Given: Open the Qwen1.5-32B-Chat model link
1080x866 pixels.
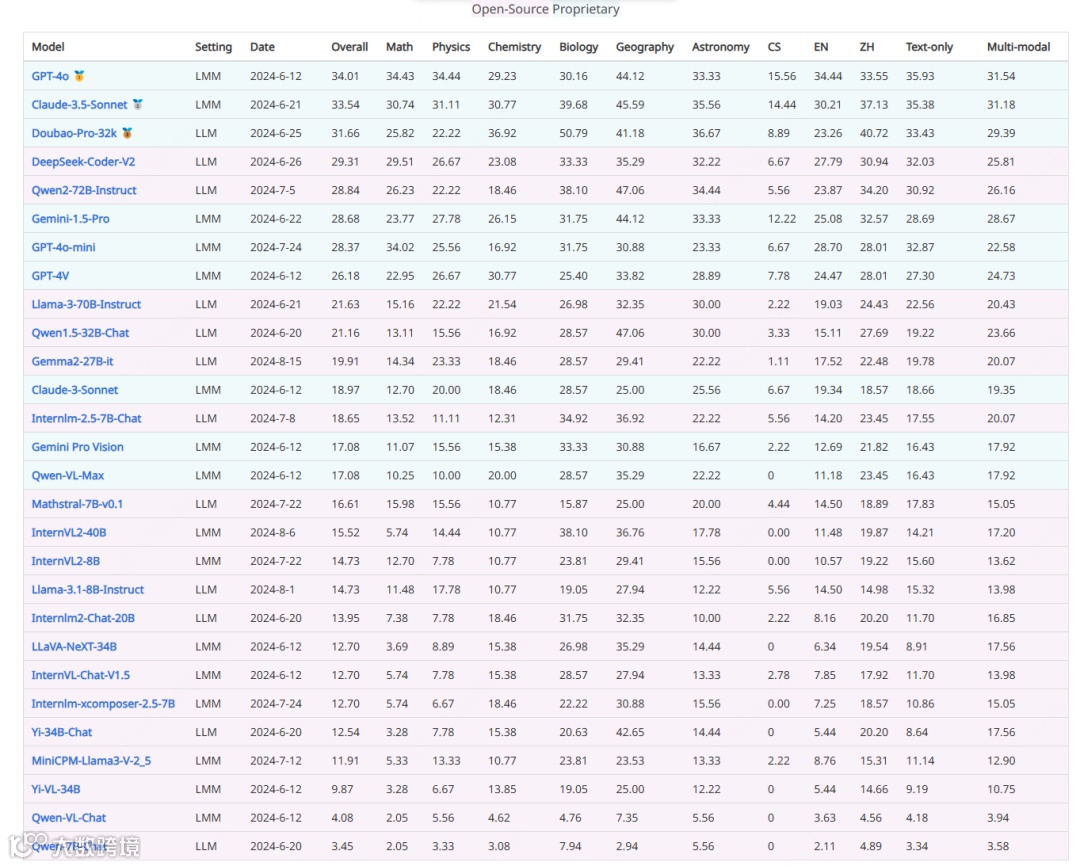Looking at the screenshot, I should tap(81, 333).
